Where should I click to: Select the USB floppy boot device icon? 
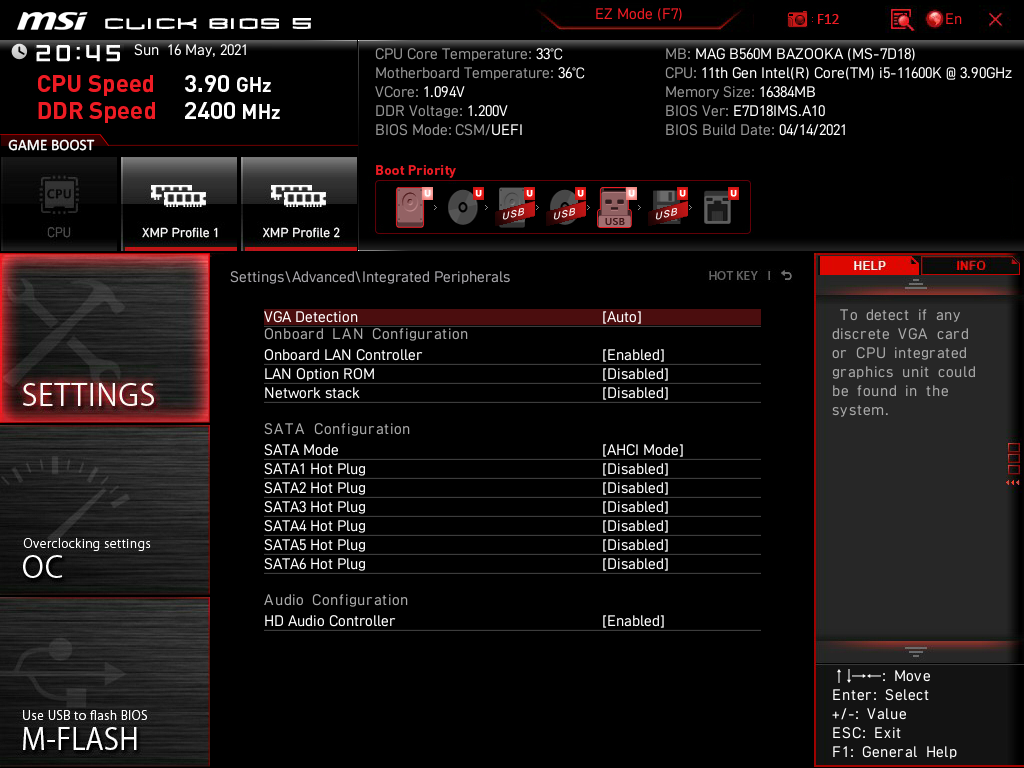click(x=667, y=207)
